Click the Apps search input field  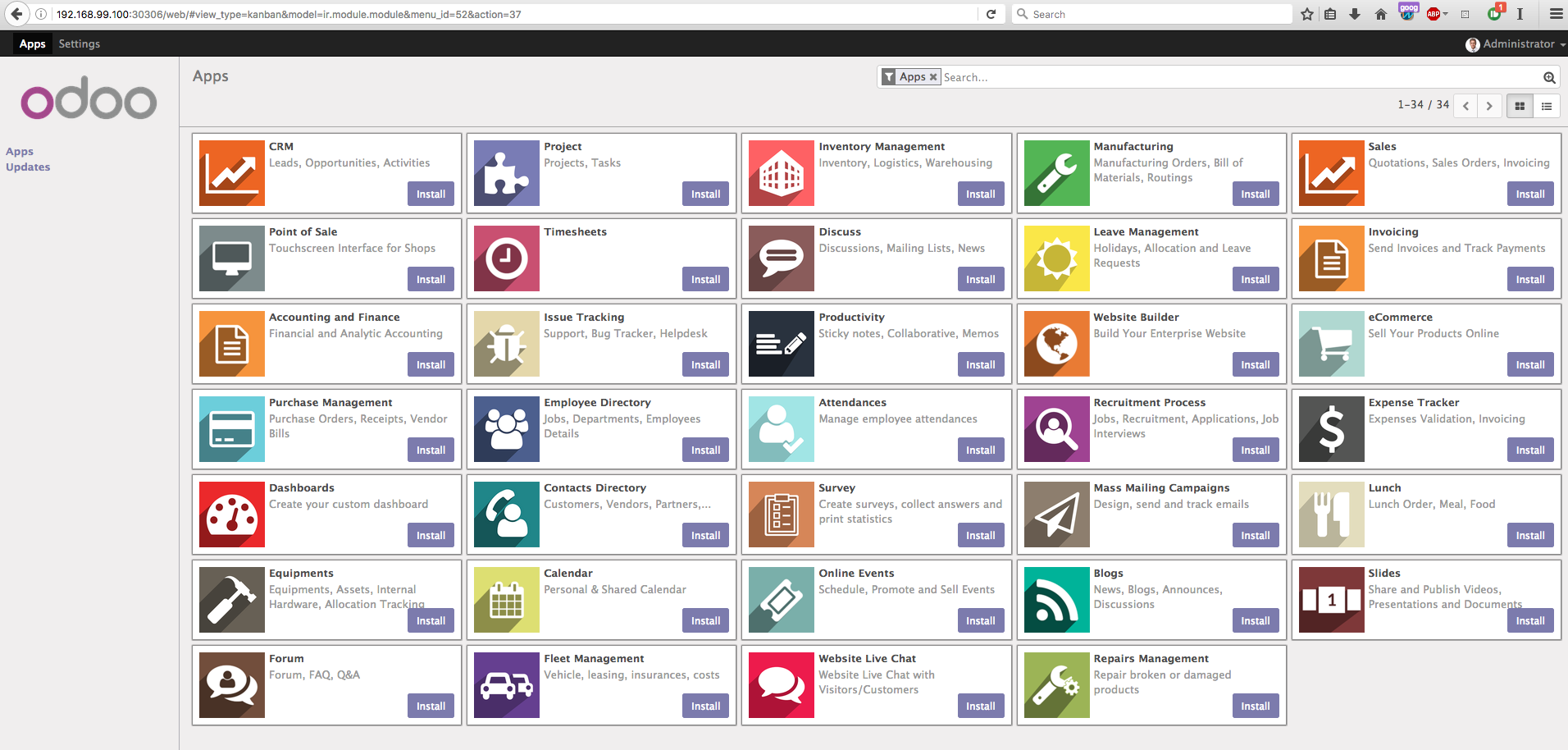click(x=1240, y=77)
